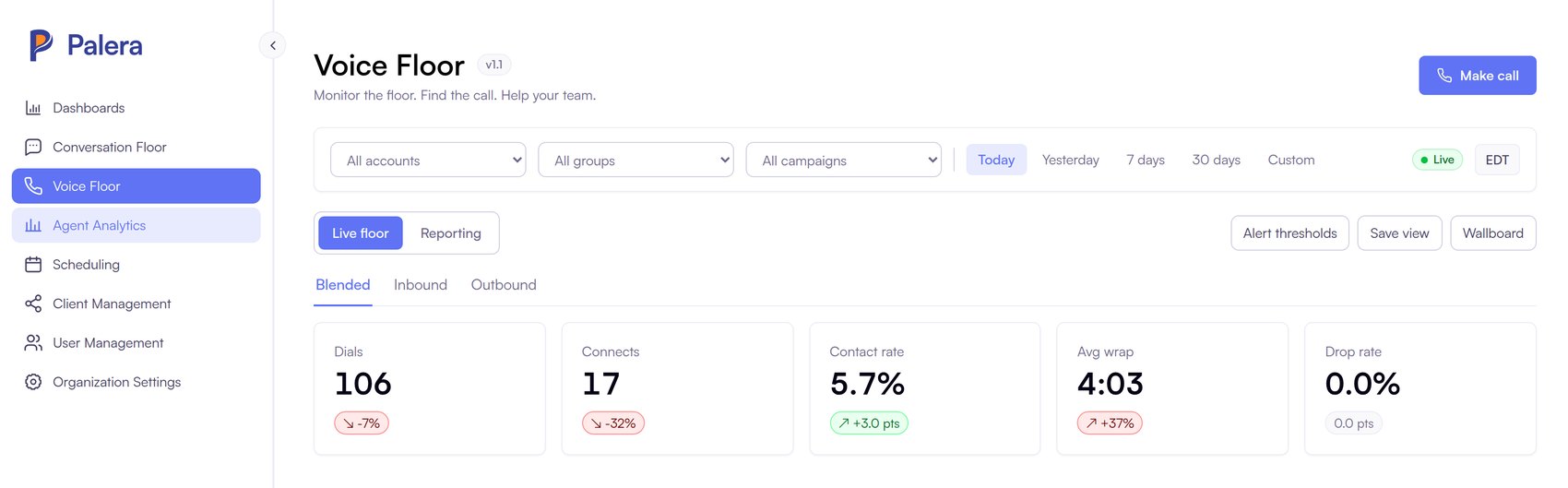Click the phone icon in Make call button
Viewport: 1568px width, 488px height.
[x=1444, y=76]
